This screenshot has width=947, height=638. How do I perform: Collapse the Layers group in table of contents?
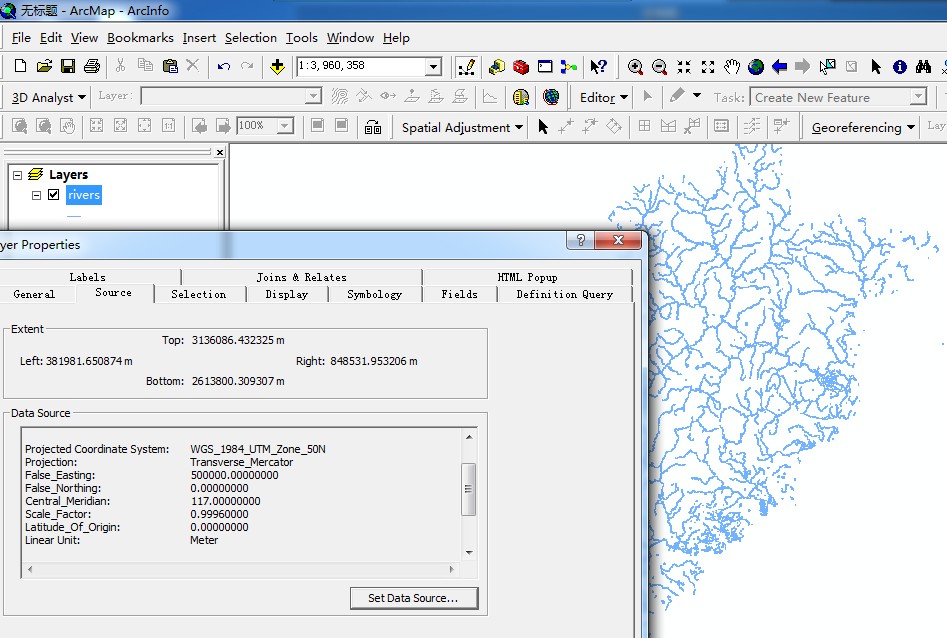[x=18, y=175]
